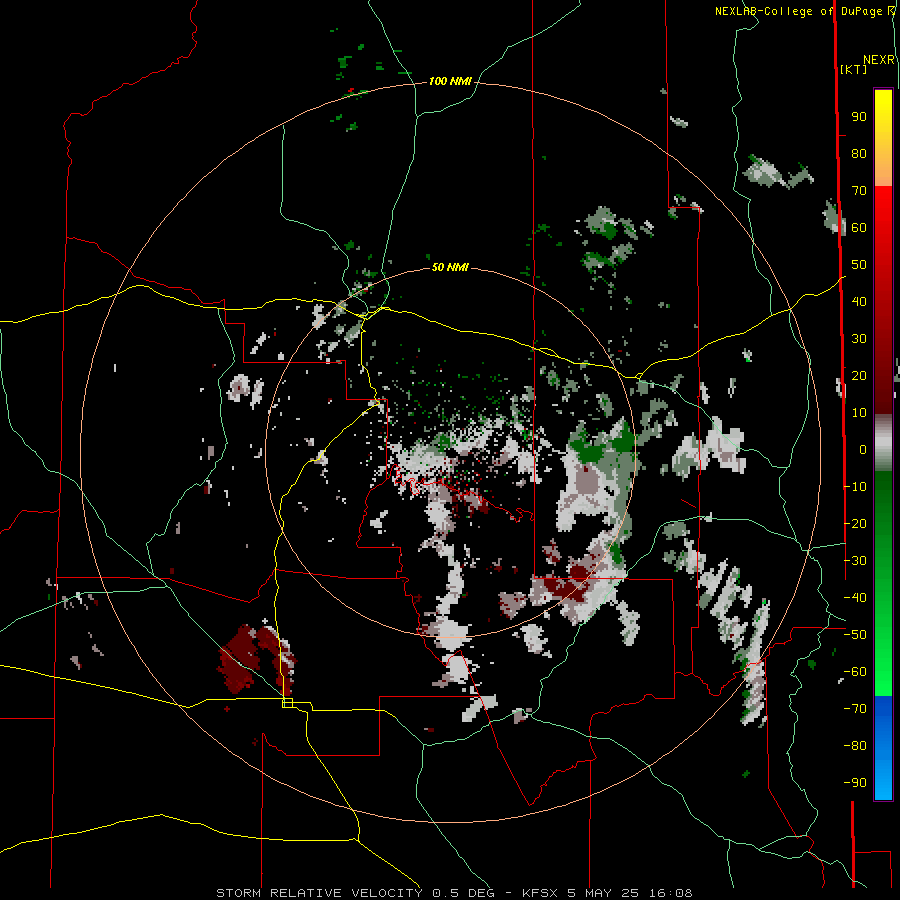Screen dimensions: 900x900
Task: Click the STORM RELATIVE VELOCITY caption text
Action: point(319,893)
